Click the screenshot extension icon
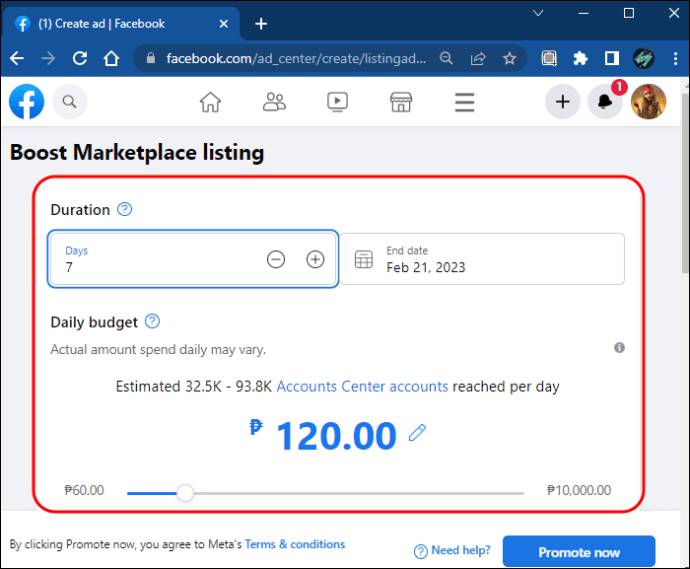The height and width of the screenshot is (569, 690). pos(549,58)
